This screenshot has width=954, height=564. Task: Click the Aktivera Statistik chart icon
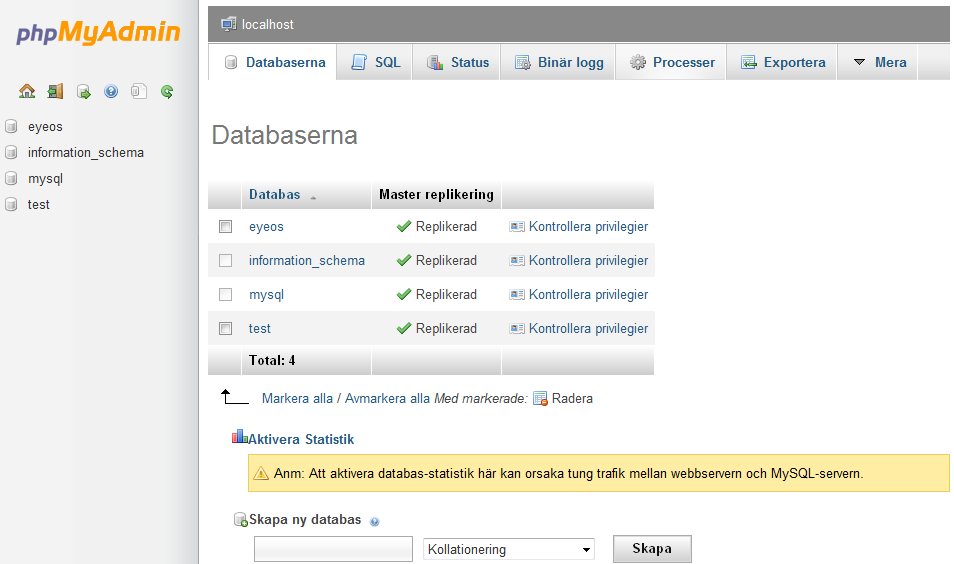[239, 438]
